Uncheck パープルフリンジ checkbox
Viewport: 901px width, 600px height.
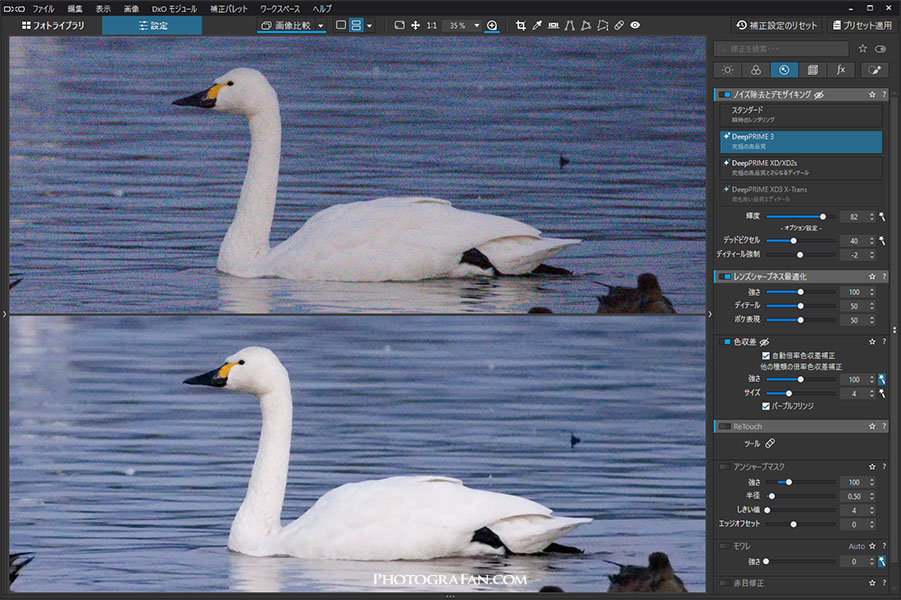click(x=765, y=406)
